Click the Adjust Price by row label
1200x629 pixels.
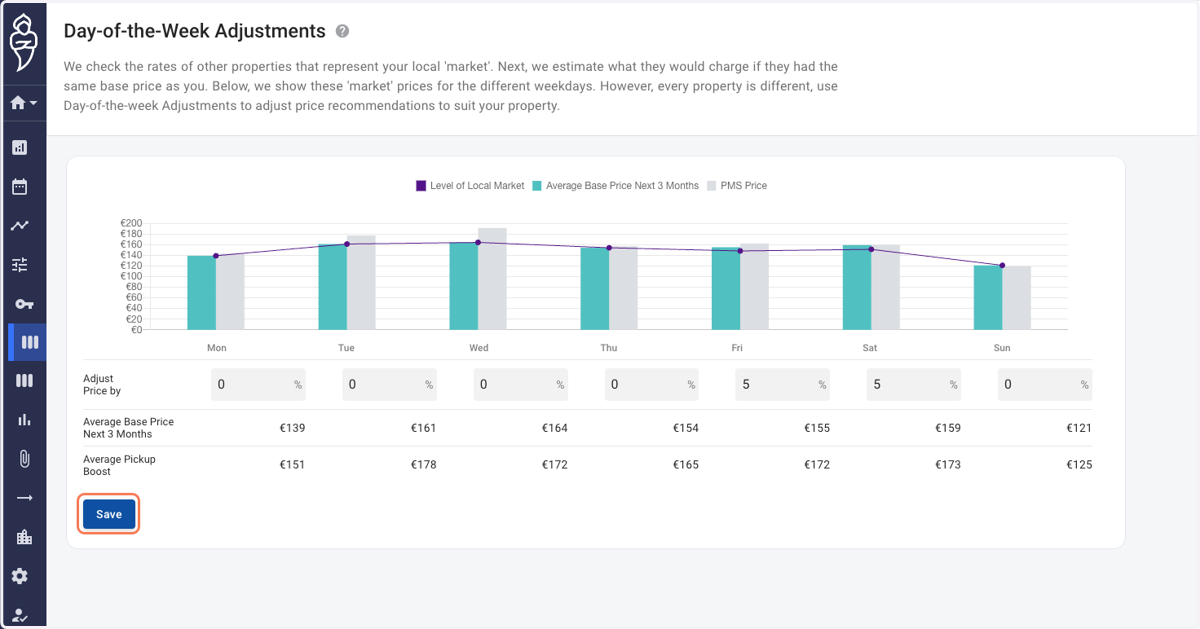102,385
